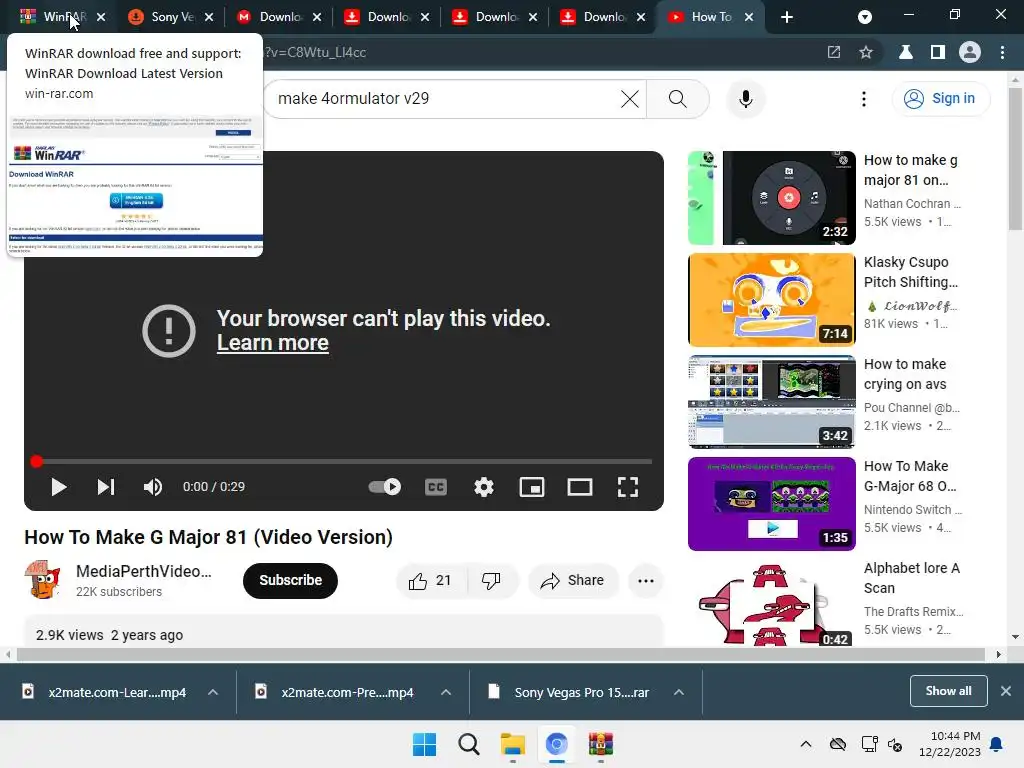1024x768 pixels.
Task: Expand options for x2mate.com-Pre...mp4 download
Action: tap(446, 692)
